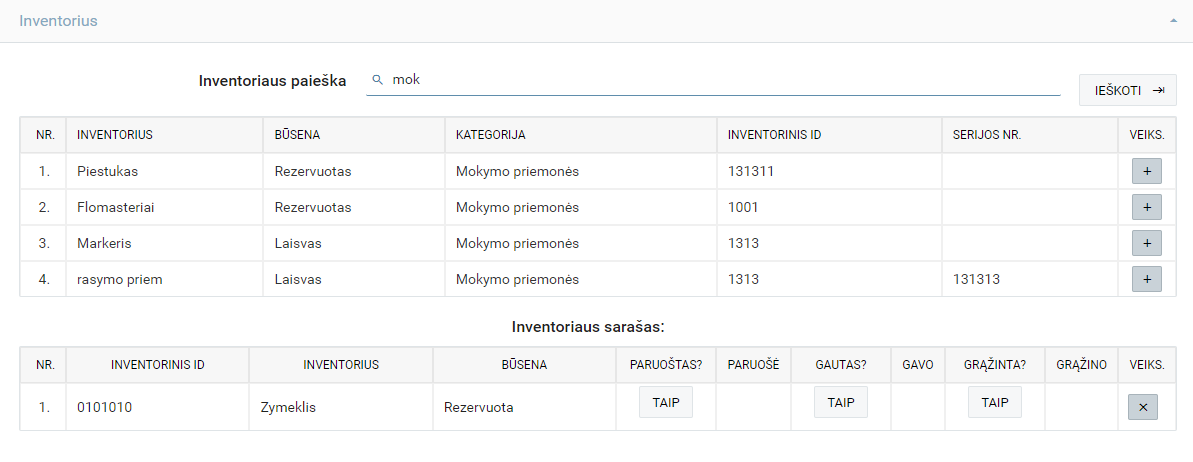Screen dimensions: 1193x462
Task: Click the BŪSENA header in search results
Action: [297, 135]
